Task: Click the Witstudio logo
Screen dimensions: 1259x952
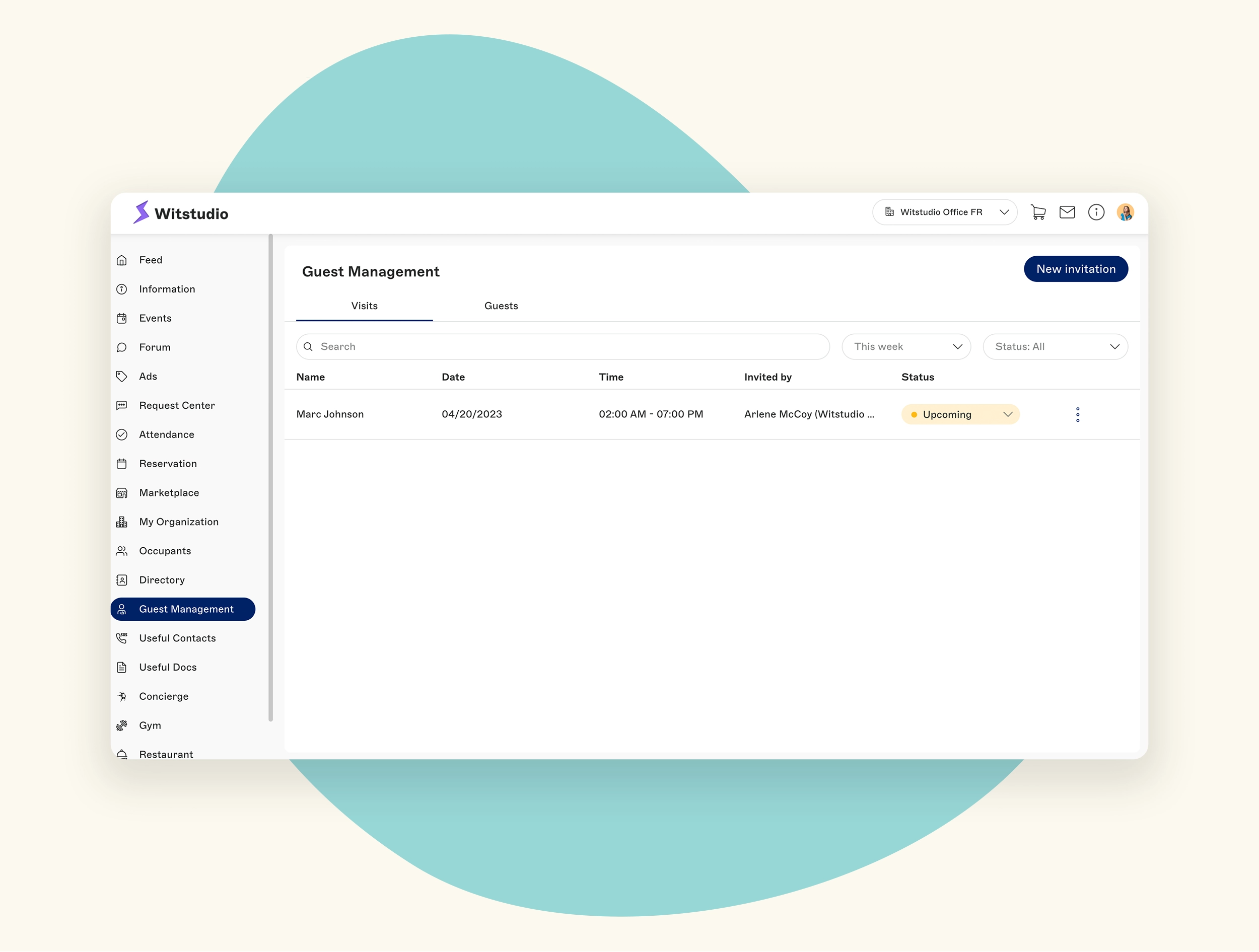Action: point(181,213)
